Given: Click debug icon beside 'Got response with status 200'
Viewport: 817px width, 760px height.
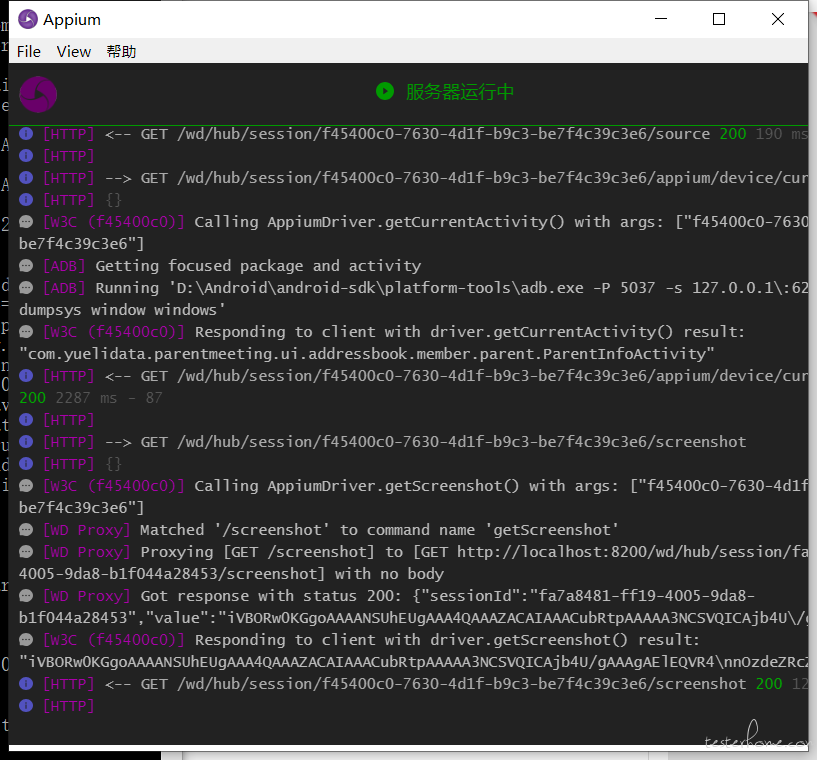Looking at the screenshot, I should [26, 595].
